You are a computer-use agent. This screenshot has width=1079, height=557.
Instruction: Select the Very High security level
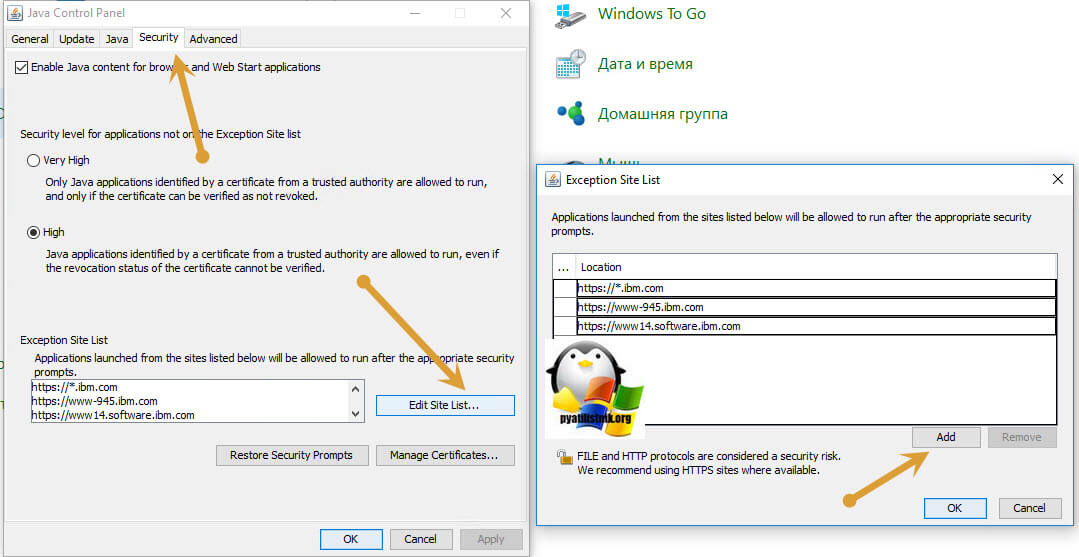[x=34, y=160]
